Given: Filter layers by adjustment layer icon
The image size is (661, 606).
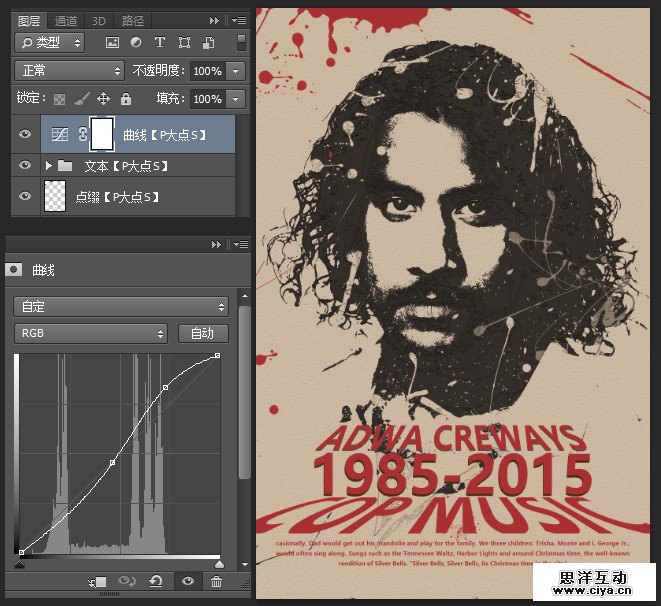Looking at the screenshot, I should click(x=136, y=42).
